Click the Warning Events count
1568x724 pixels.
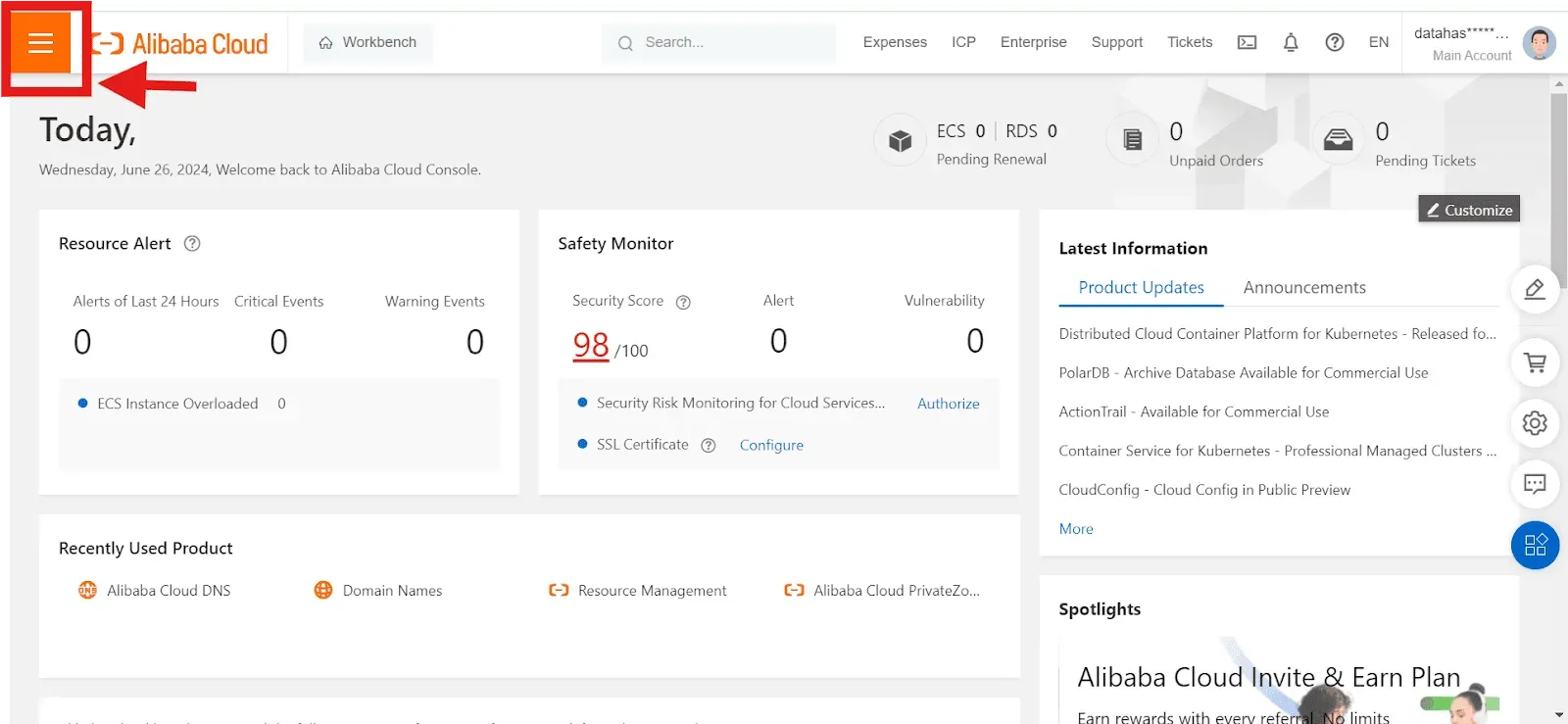[x=475, y=342]
